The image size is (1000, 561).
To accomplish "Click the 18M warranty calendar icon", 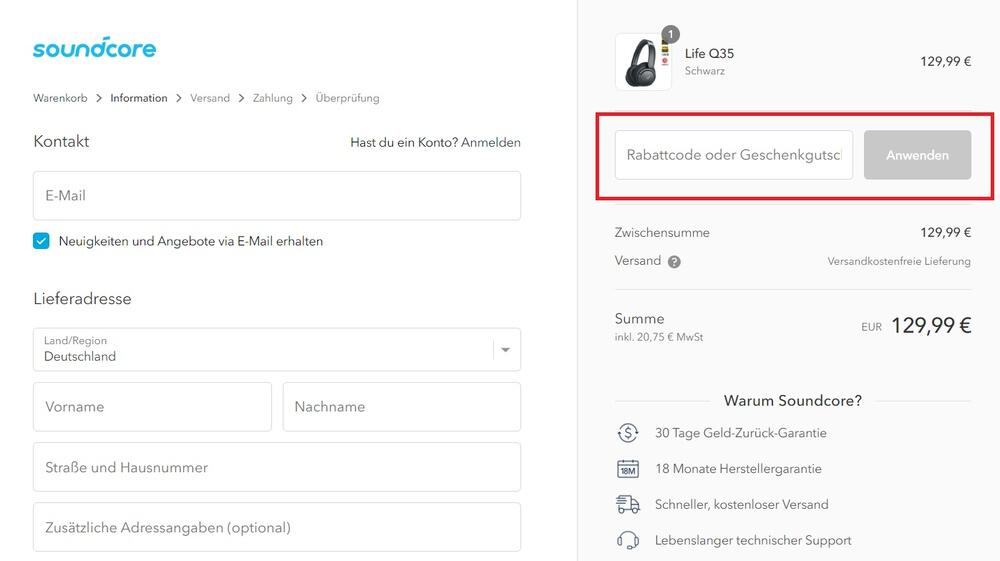I will click(x=628, y=469).
